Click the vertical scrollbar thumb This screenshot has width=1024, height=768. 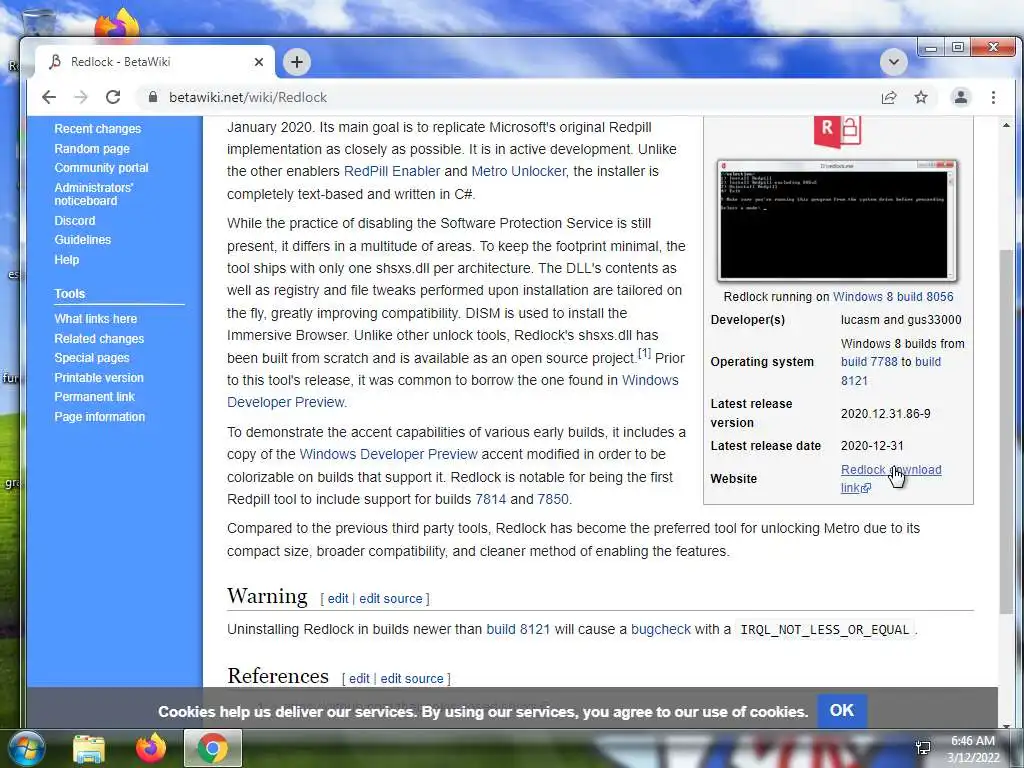click(1006, 431)
